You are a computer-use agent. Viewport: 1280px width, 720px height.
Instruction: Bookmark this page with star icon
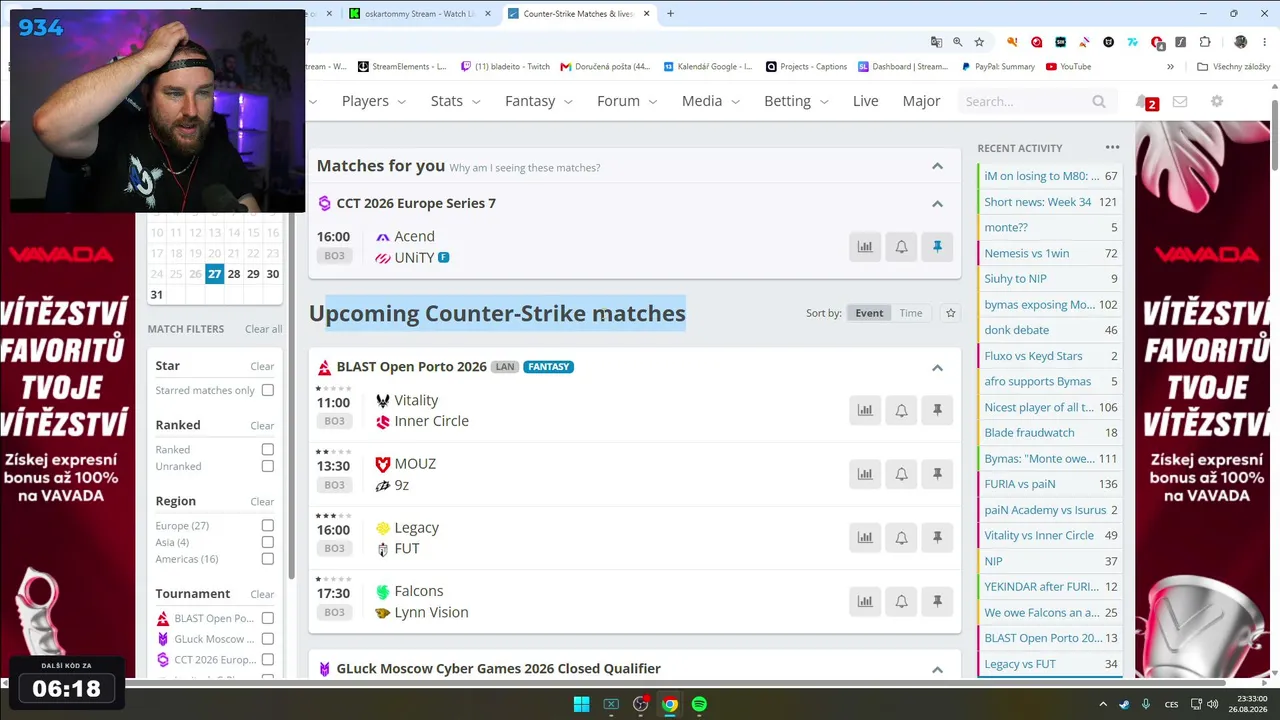(979, 42)
